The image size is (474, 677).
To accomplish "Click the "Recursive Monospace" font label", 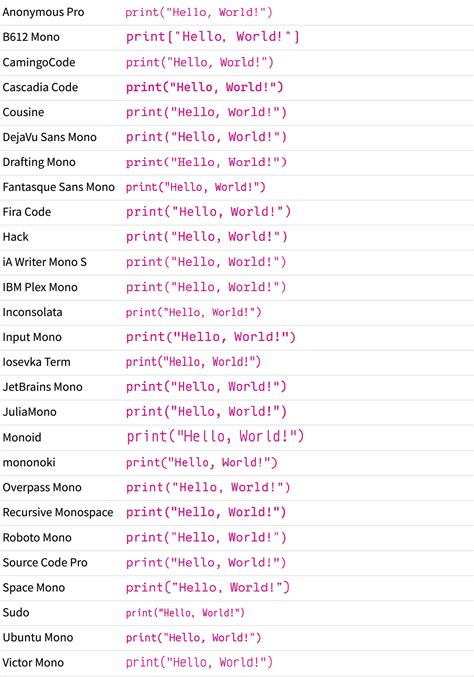I will [x=58, y=512].
